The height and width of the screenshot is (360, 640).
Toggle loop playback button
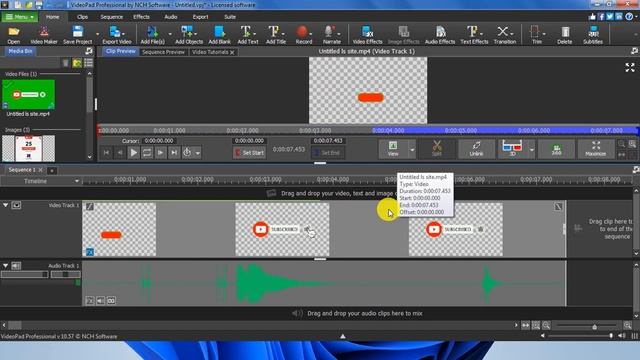(x=147, y=153)
